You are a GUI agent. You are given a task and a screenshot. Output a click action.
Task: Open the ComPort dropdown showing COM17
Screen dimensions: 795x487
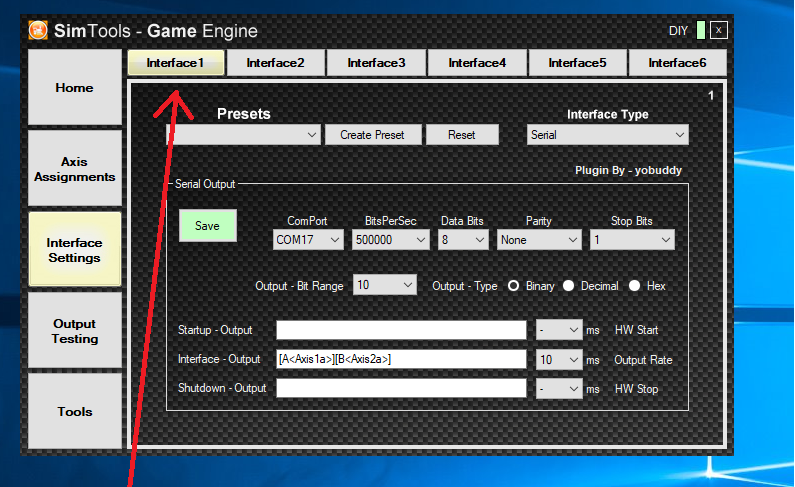(x=308, y=240)
